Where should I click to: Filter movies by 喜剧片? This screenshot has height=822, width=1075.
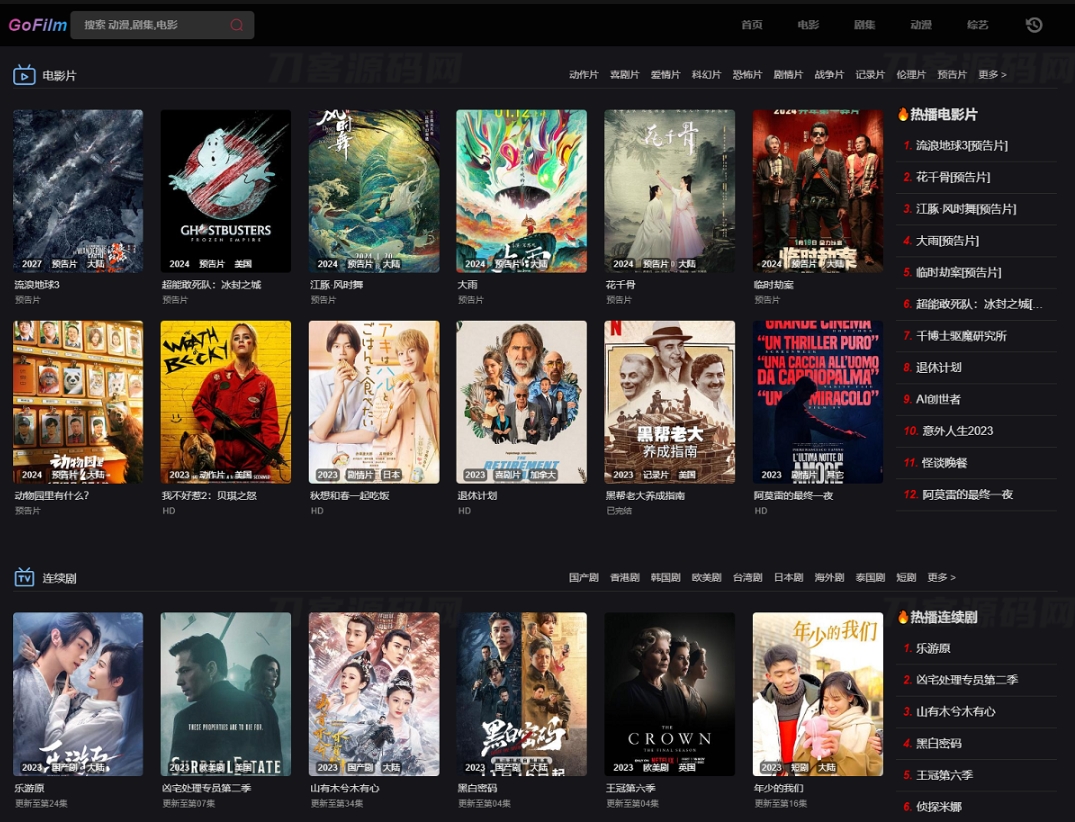point(625,75)
